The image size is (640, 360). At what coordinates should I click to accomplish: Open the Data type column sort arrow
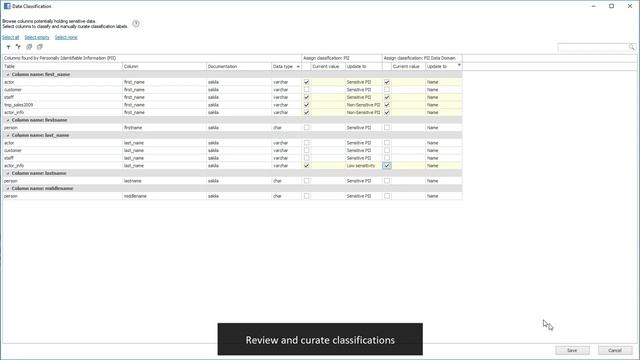[x=298, y=67]
